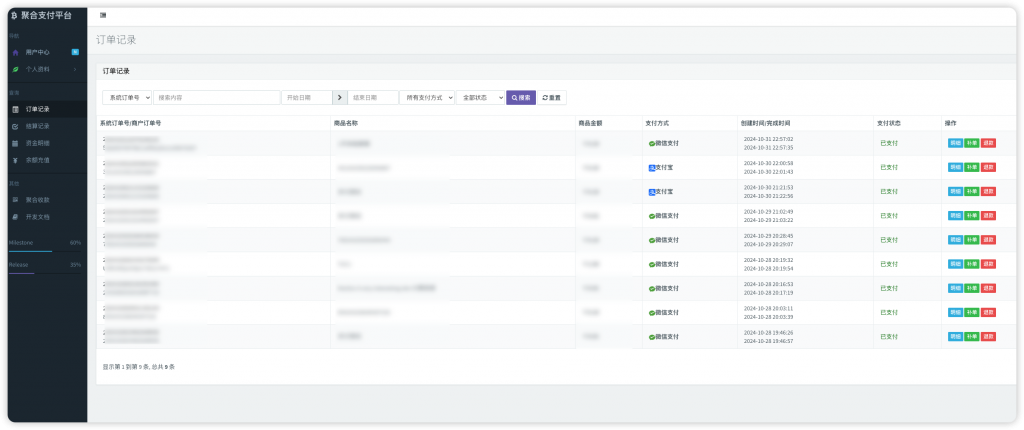Click 退款 for the 2024-10-29 21:02:49 order
The image size is (1024, 430).
988,216
